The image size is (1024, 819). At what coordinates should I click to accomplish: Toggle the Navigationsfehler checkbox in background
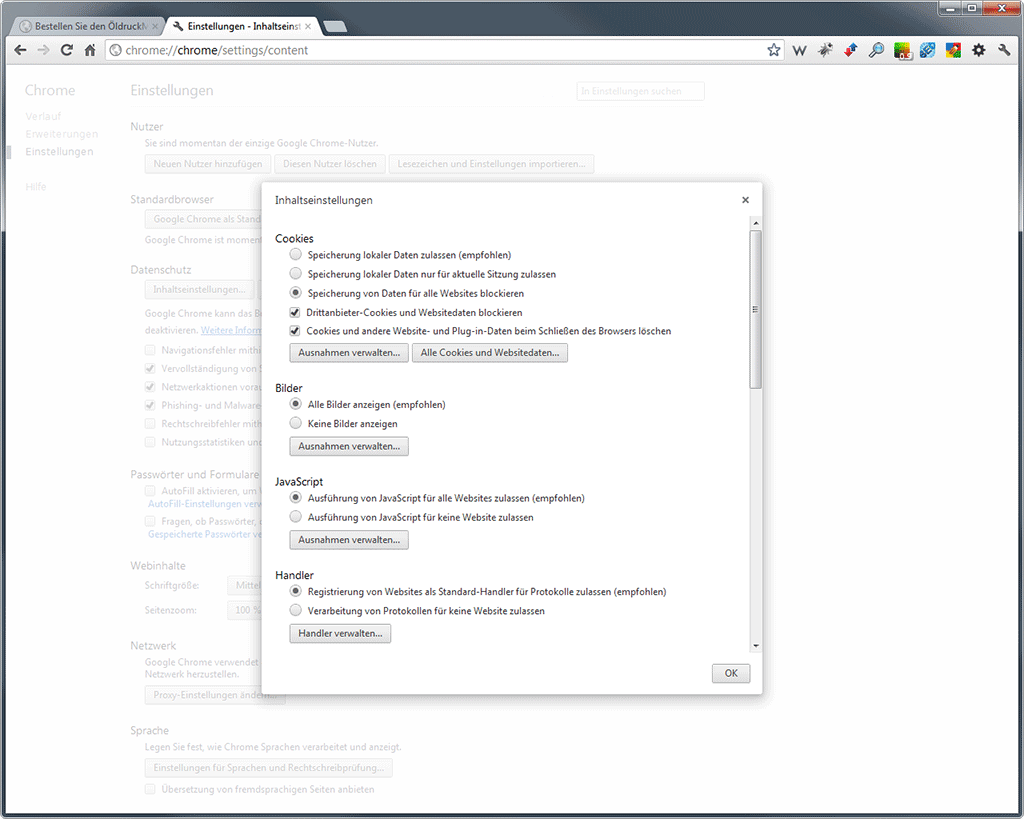click(x=150, y=350)
